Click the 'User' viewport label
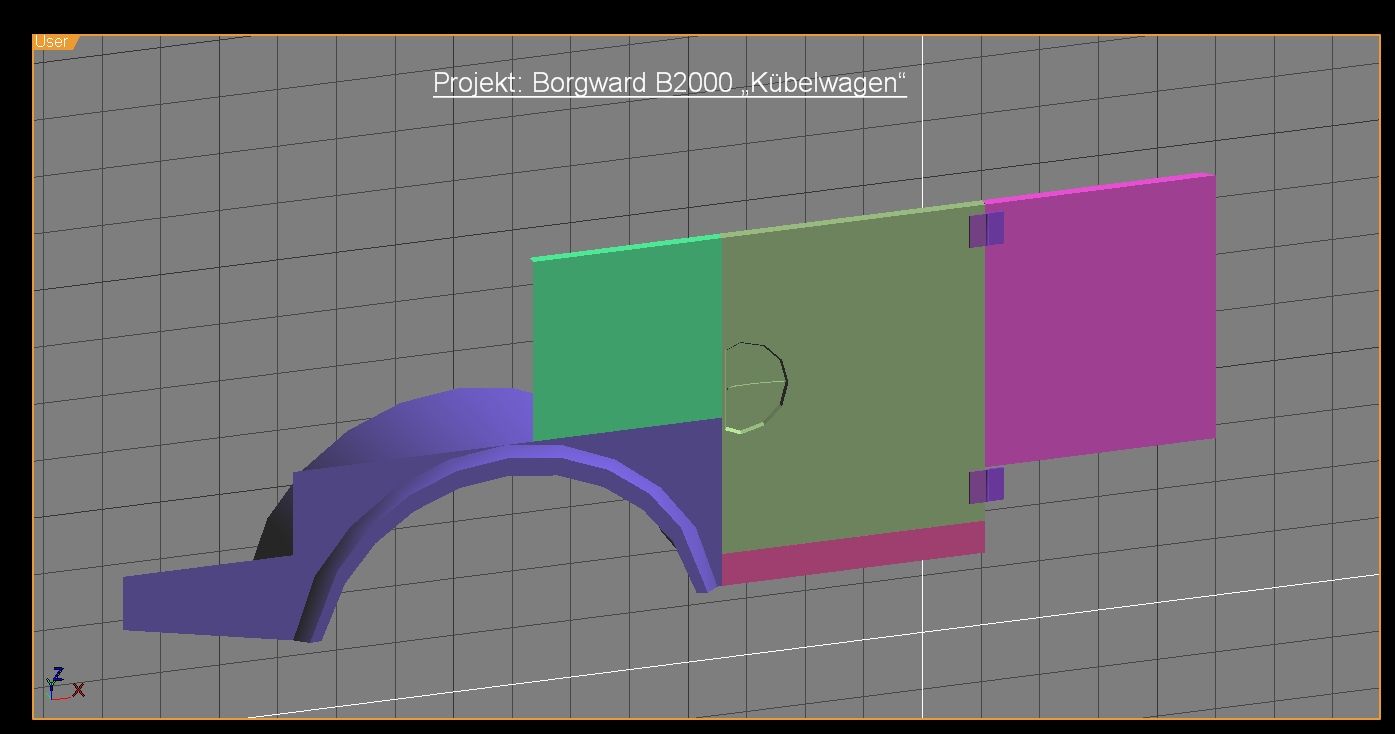 pos(53,42)
